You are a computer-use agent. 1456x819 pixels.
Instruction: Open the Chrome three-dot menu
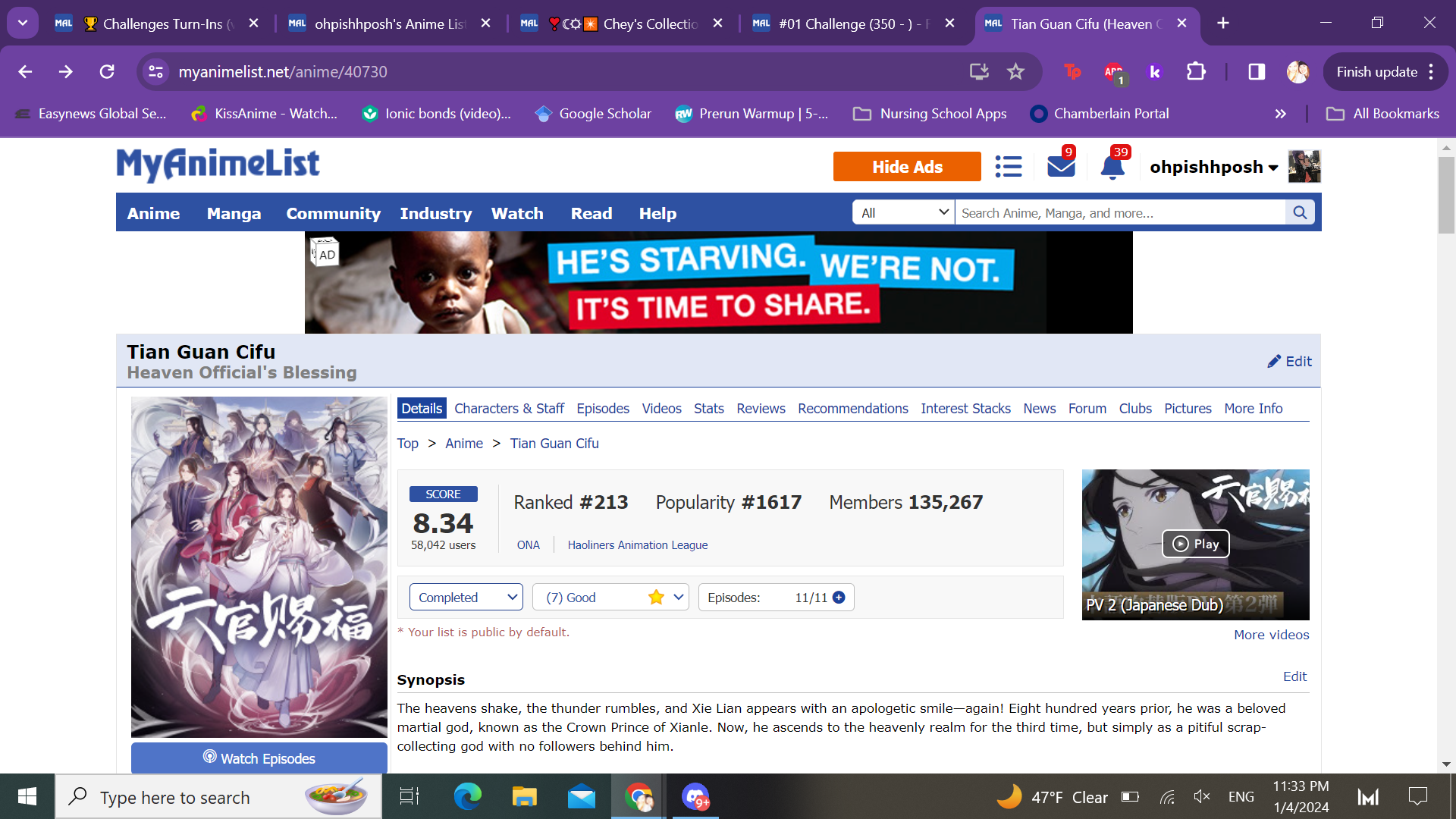[x=1431, y=71]
